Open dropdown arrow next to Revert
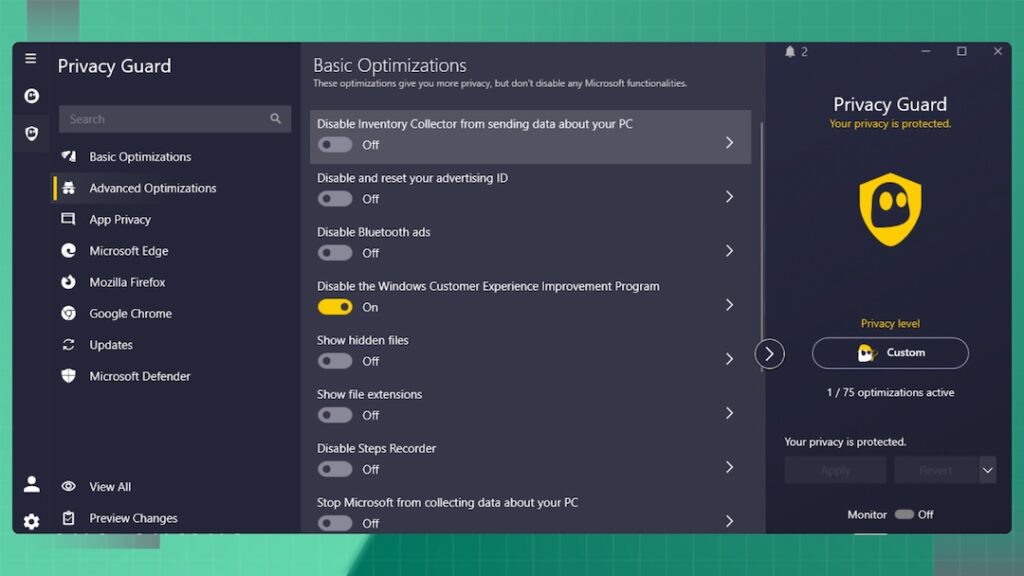The image size is (1024, 576). point(987,470)
